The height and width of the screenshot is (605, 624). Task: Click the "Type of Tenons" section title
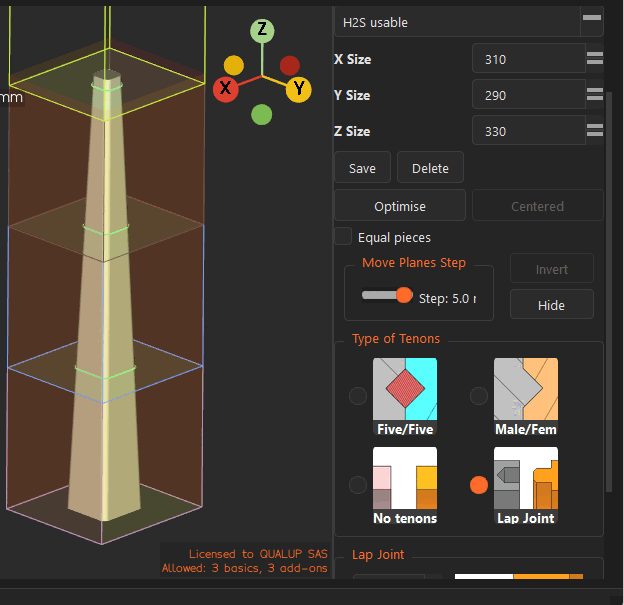(396, 338)
